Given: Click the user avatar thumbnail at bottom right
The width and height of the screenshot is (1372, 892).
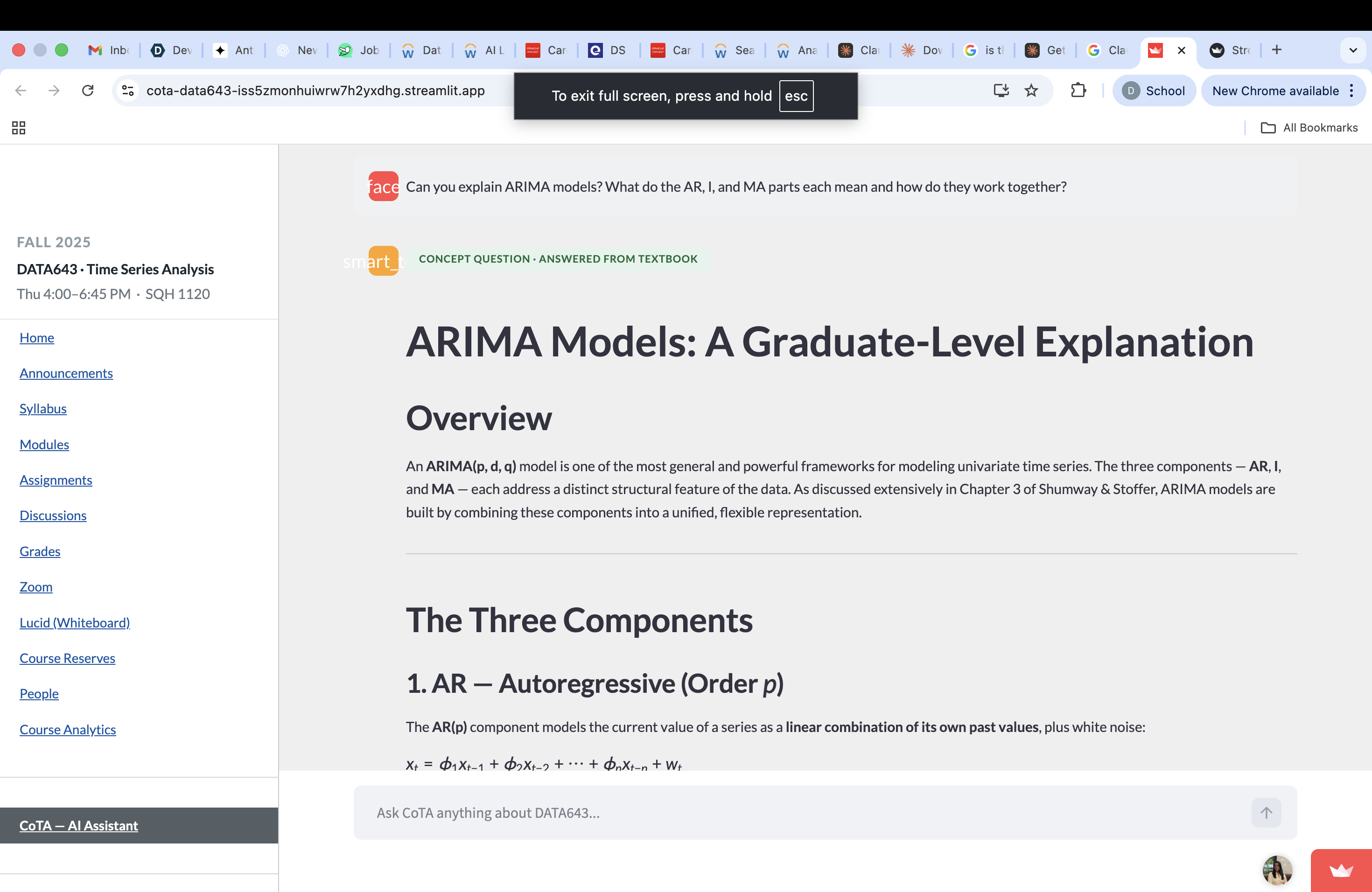Looking at the screenshot, I should pos(1277,870).
